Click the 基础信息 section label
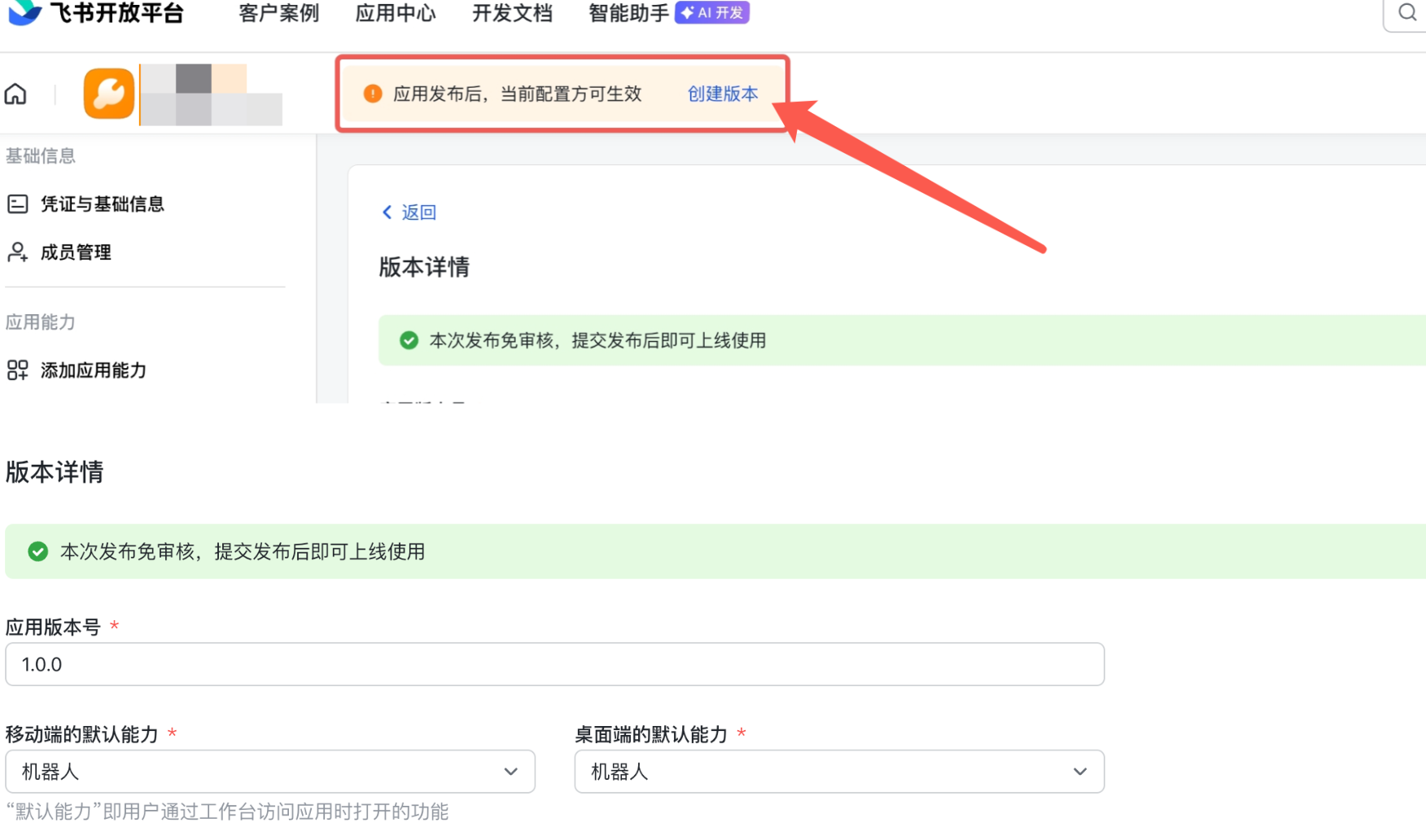The height and width of the screenshot is (840, 1426). [41, 155]
